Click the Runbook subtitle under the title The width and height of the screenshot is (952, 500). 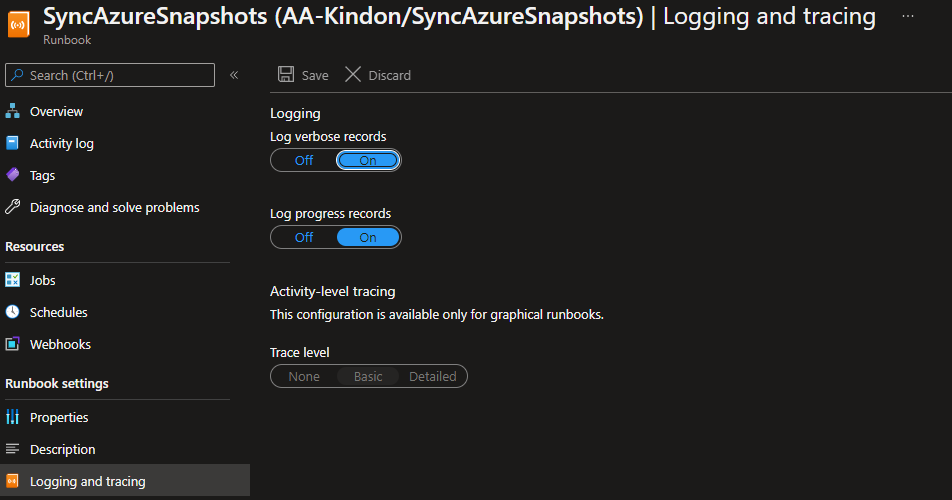pyautogui.click(x=67, y=40)
